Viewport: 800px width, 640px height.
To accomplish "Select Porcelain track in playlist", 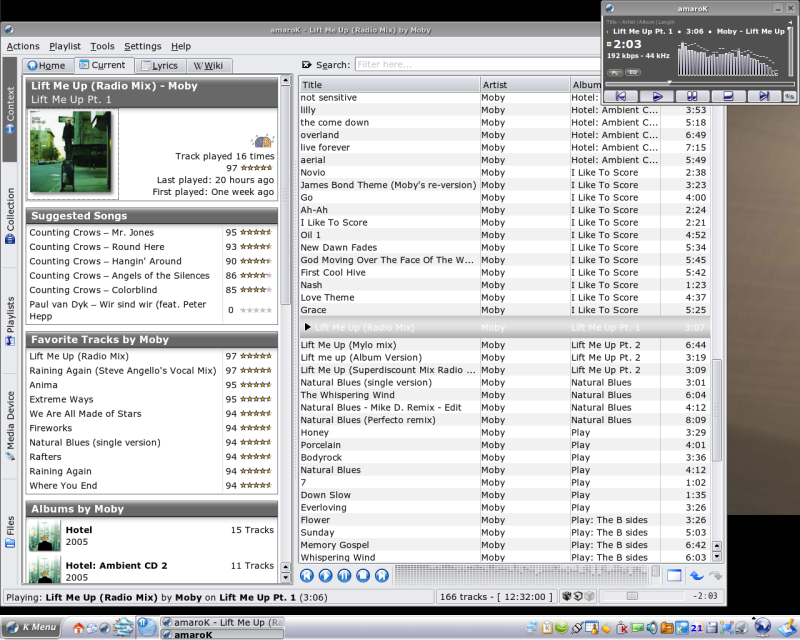I will click(x=503, y=445).
